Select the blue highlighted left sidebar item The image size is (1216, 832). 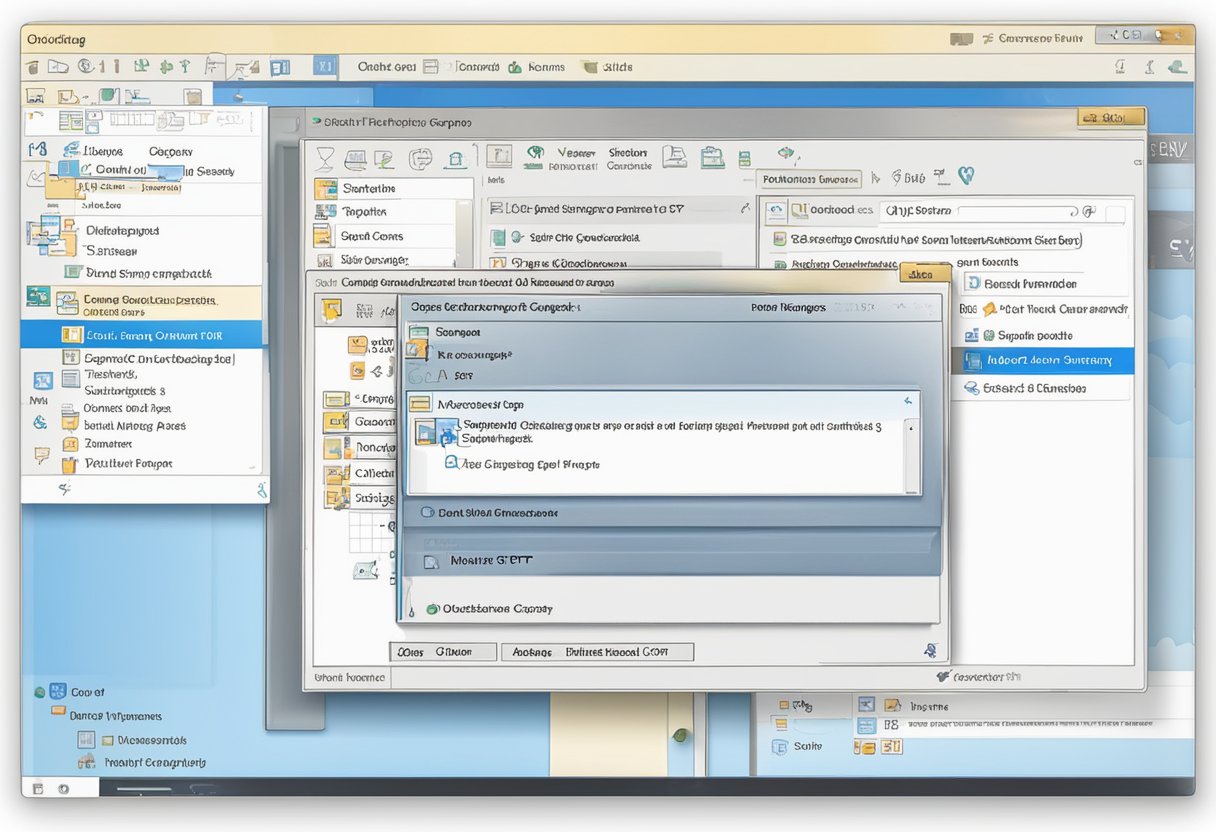click(x=141, y=336)
